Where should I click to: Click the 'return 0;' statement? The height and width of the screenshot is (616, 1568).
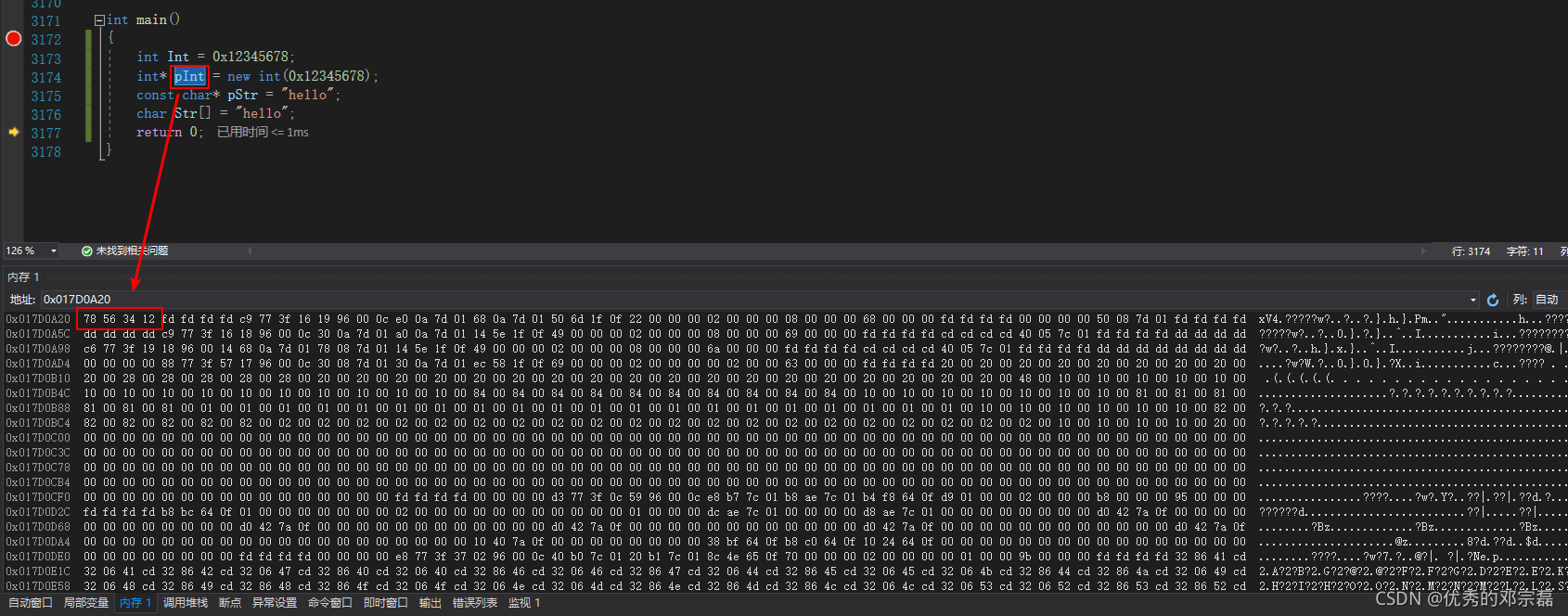coord(170,132)
